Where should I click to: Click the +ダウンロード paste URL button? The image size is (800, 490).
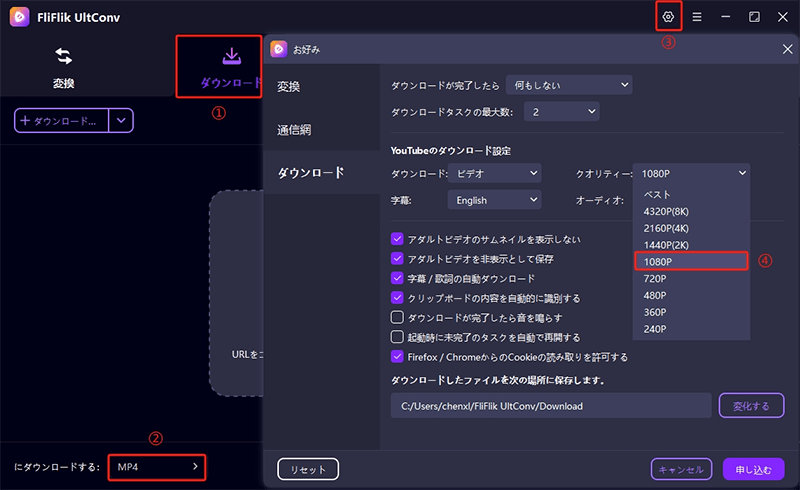61,121
